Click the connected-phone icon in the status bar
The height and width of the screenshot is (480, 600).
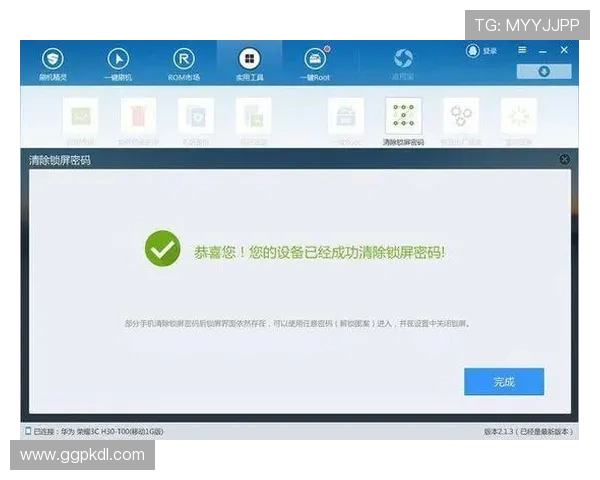pyautogui.click(x=28, y=431)
